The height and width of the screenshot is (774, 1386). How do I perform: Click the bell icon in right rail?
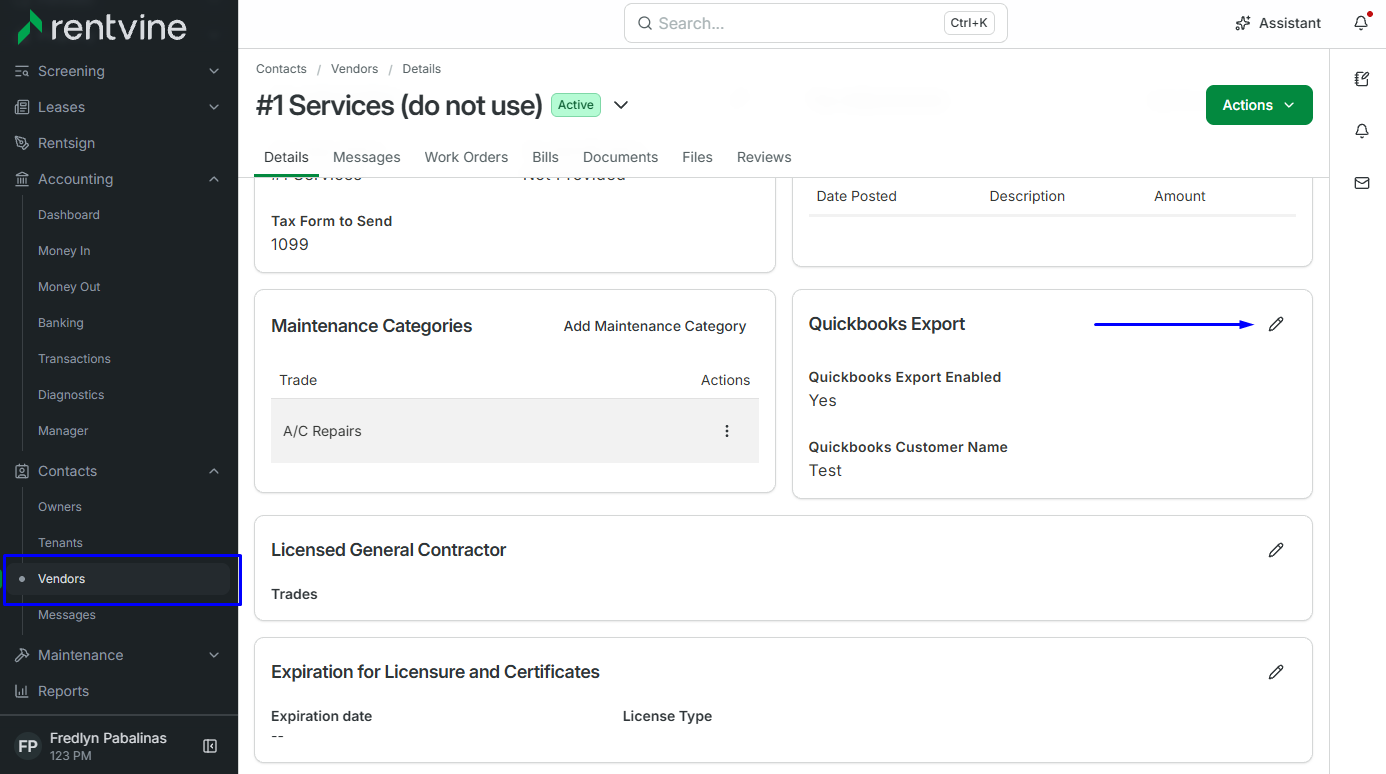tap(1362, 131)
